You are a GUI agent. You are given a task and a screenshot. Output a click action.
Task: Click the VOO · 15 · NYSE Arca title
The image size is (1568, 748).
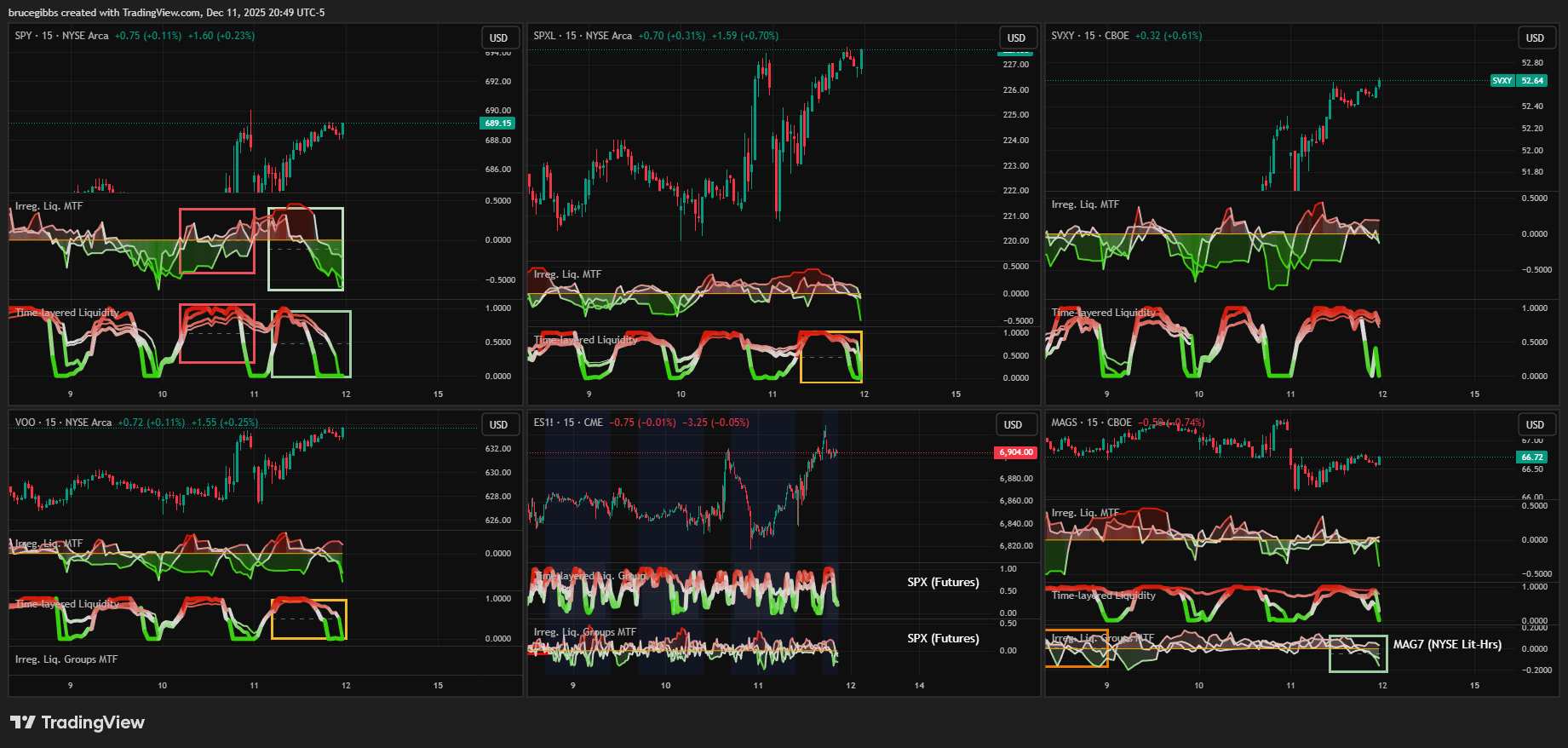(x=63, y=423)
